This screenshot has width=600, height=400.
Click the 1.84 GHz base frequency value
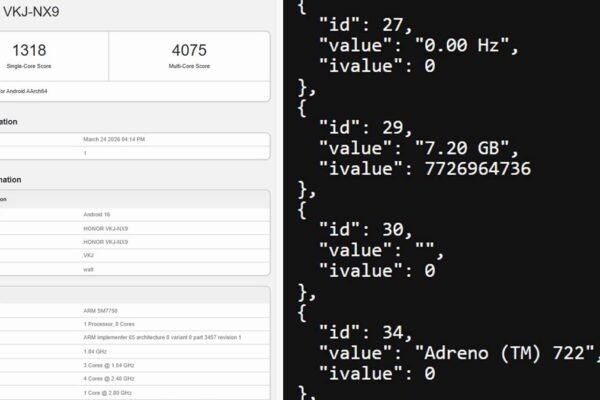(x=96, y=352)
